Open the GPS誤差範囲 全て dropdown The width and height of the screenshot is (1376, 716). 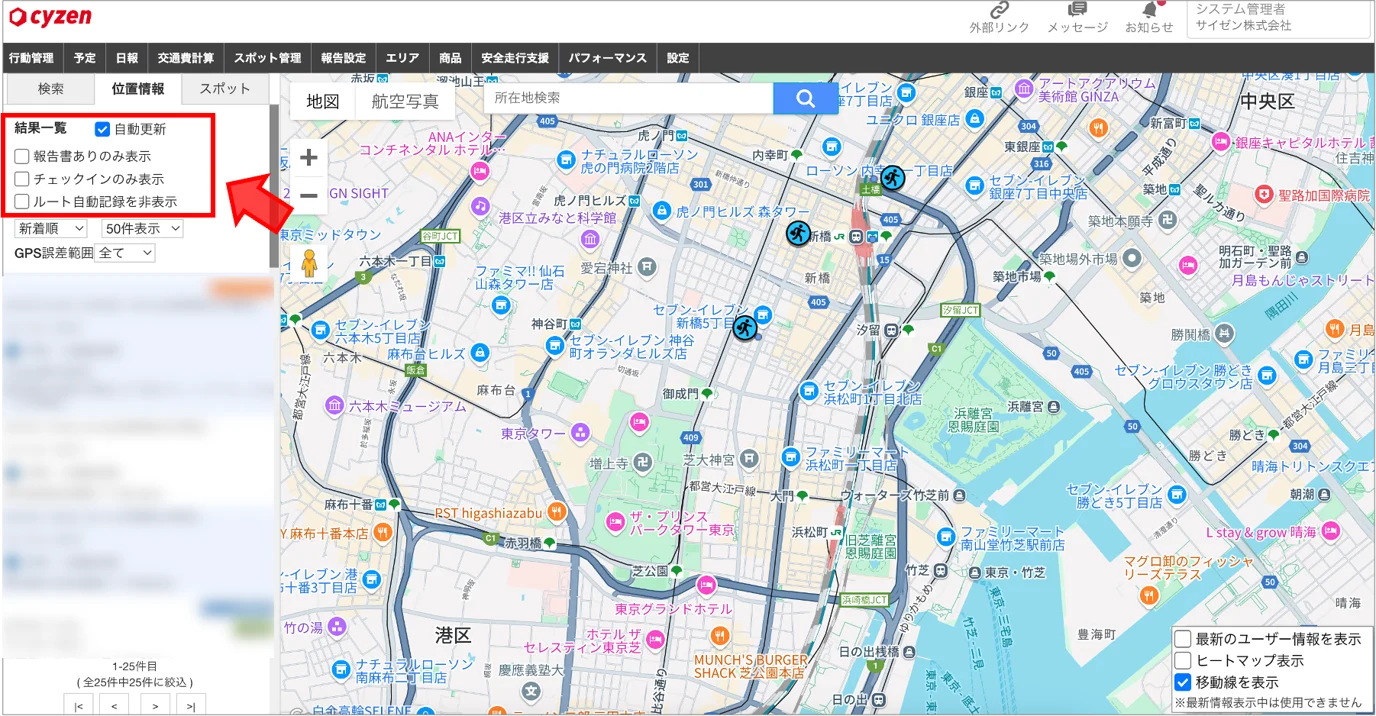click(x=125, y=253)
